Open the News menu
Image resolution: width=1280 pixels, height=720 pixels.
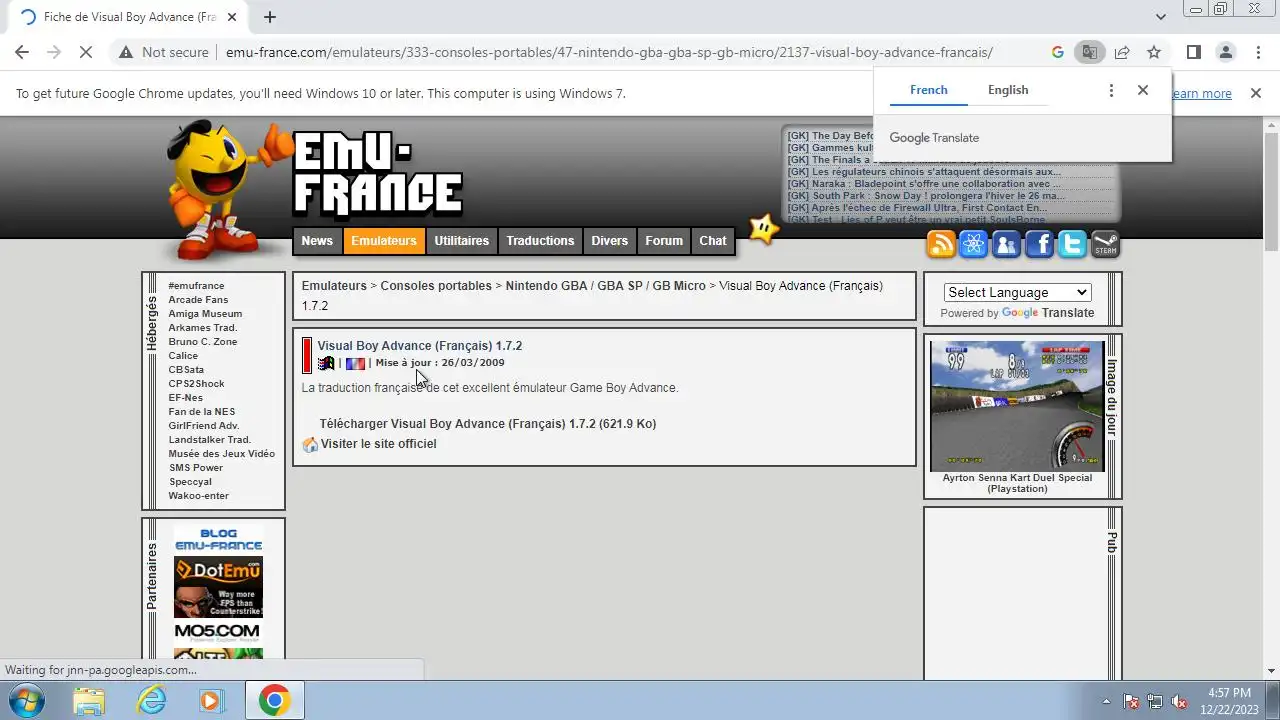click(317, 241)
